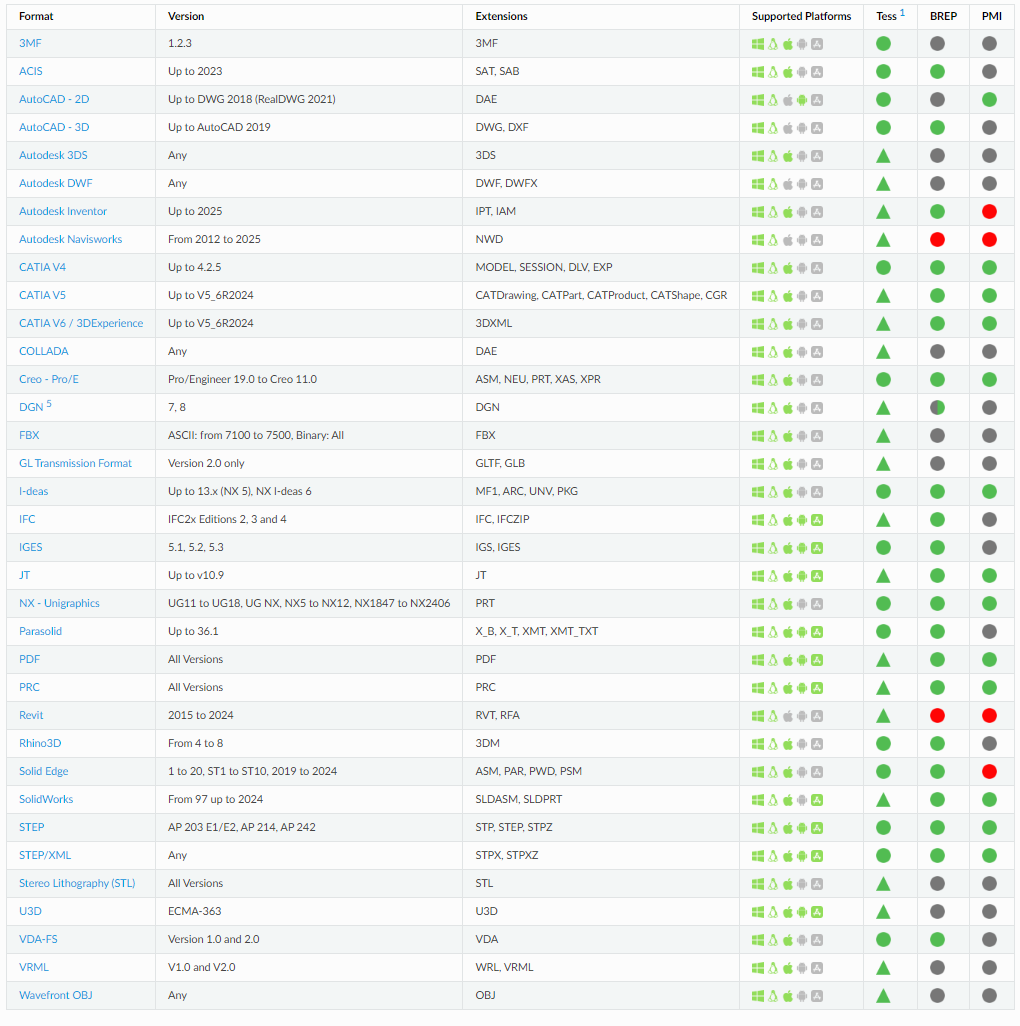Image resolution: width=1020 pixels, height=1026 pixels.
Task: Click the grey BREP dot for COLLADA
Action: coord(938,351)
